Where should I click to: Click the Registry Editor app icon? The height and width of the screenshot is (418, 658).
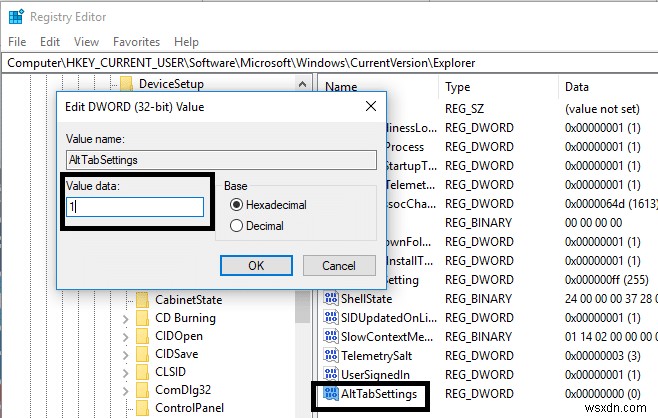pos(16,17)
